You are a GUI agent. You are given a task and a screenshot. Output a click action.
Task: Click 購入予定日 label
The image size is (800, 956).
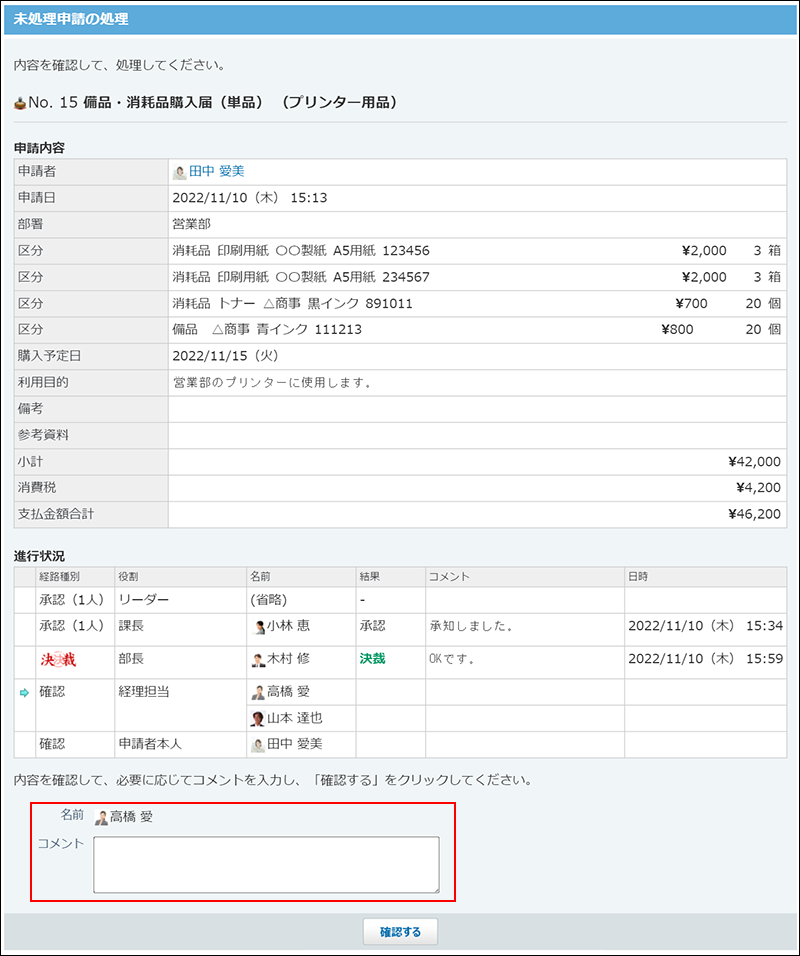[x=49, y=356]
